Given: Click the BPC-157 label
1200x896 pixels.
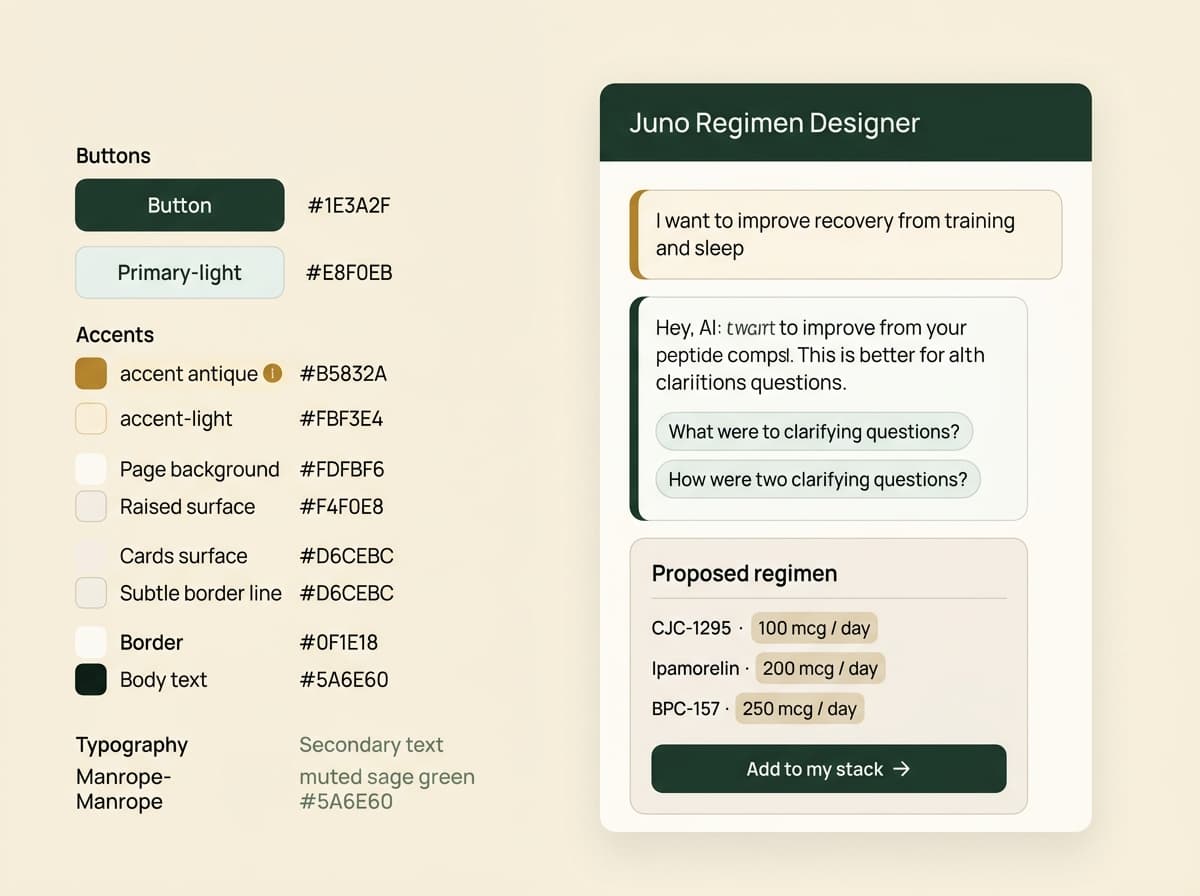Looking at the screenshot, I should tap(685, 709).
